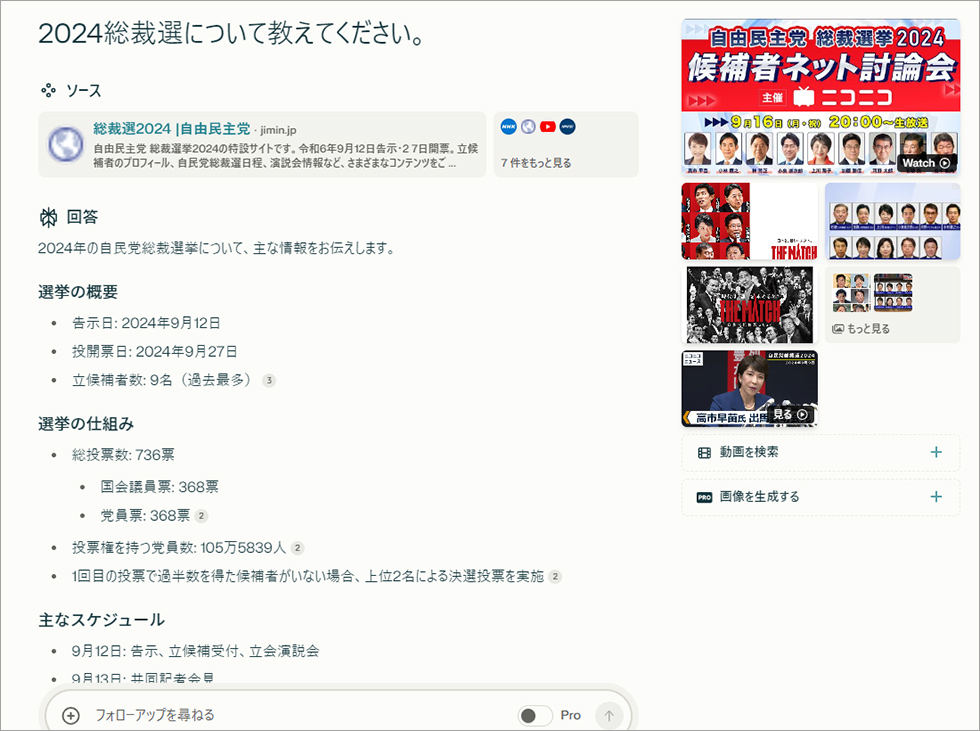Click the フォローアップを尋ねる input field
Viewport: 980px width, 731px height.
(300, 715)
